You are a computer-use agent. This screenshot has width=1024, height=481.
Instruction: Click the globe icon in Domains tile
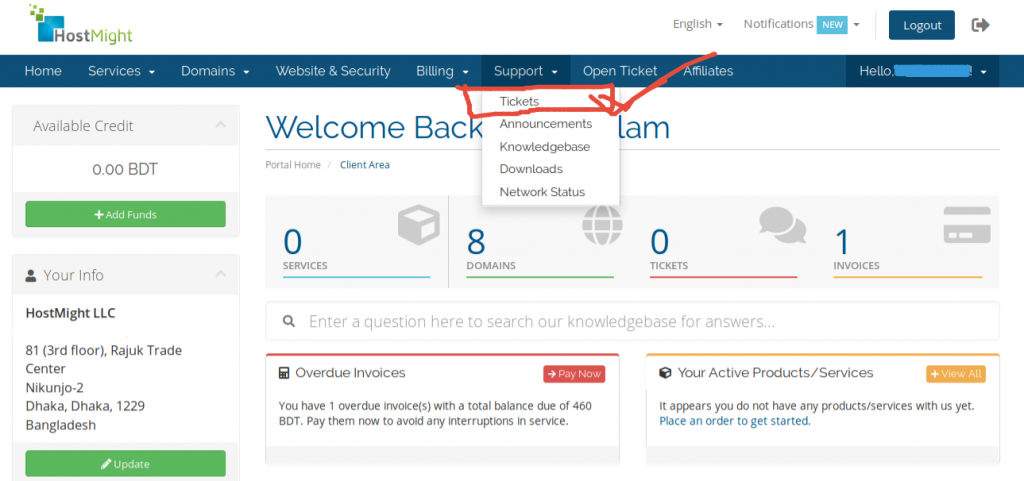[602, 225]
